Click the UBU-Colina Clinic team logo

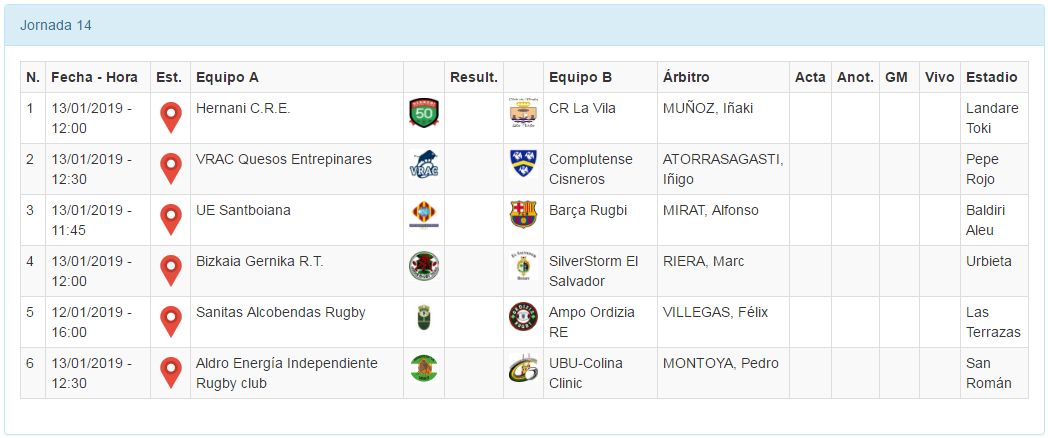coord(523,368)
